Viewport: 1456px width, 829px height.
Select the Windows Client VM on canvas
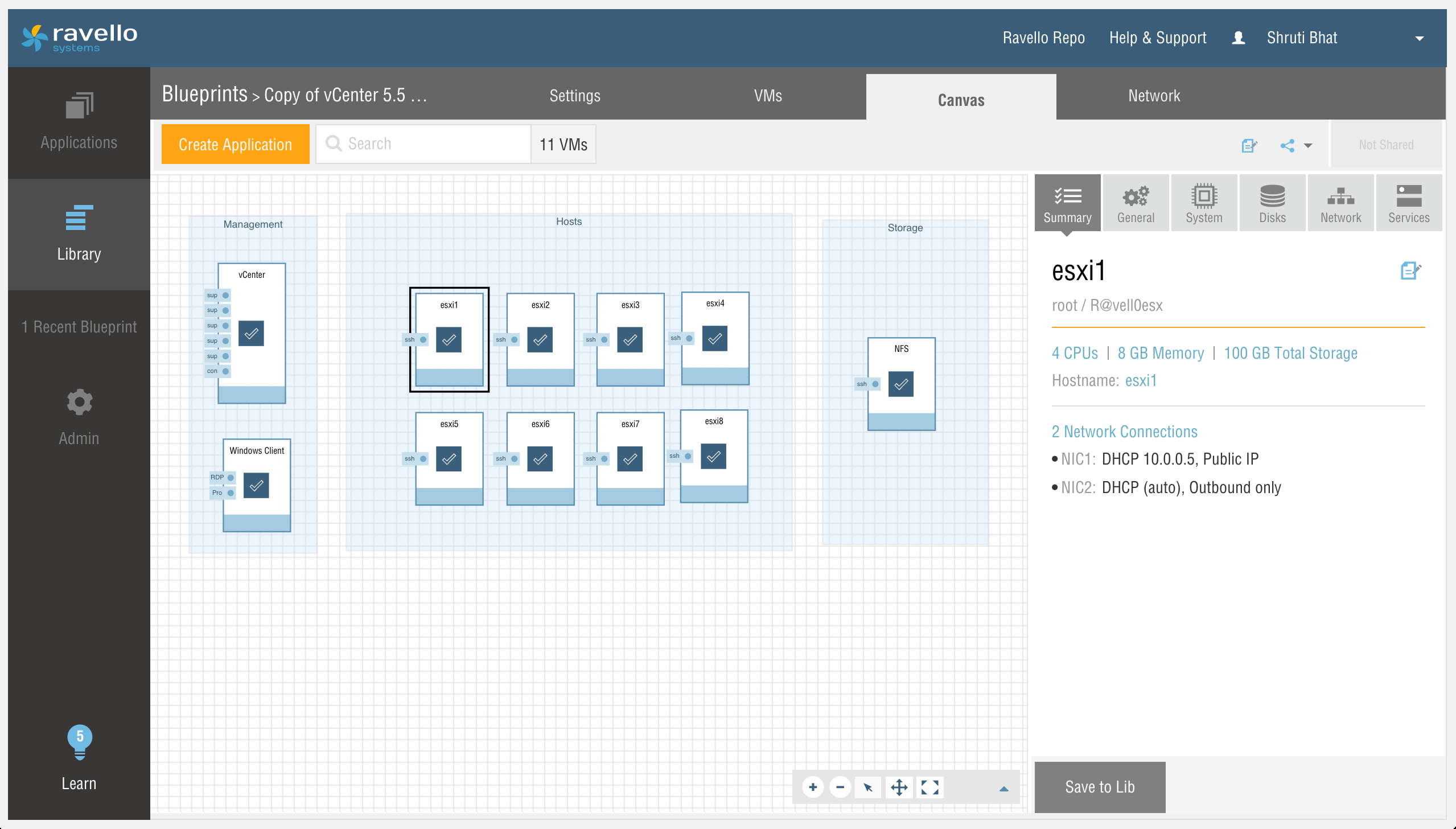[x=257, y=485]
